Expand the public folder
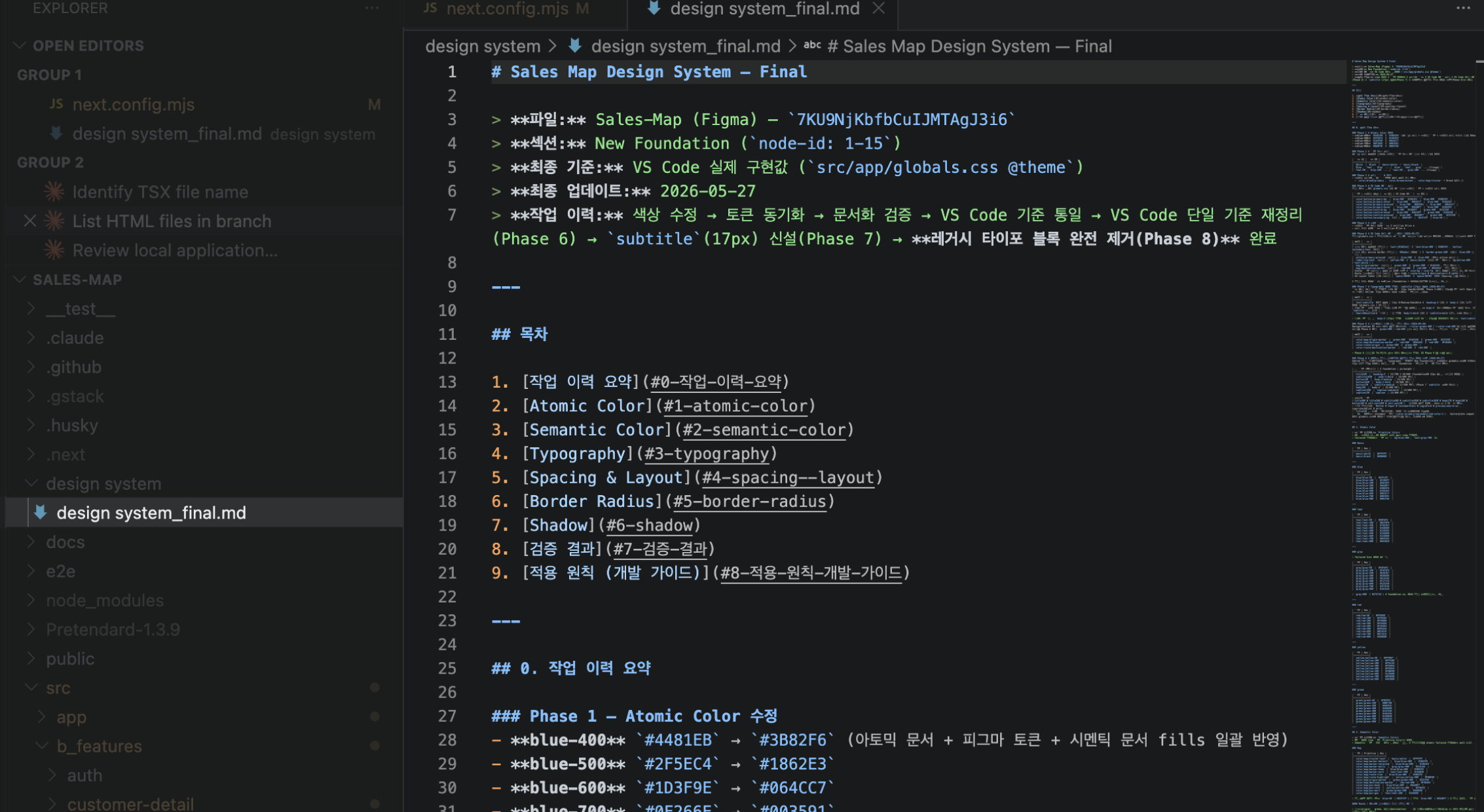 [x=31, y=659]
